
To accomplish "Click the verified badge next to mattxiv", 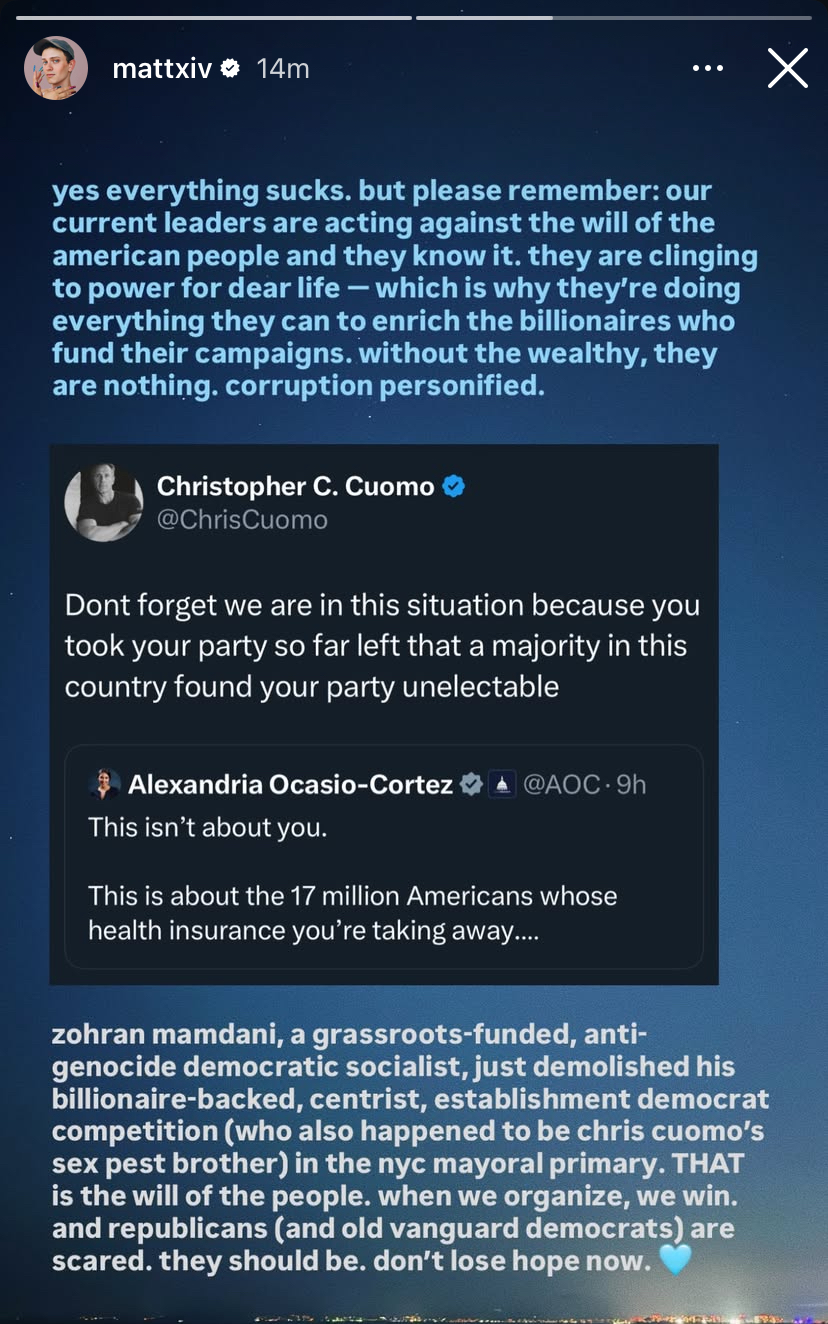I will pos(231,68).
